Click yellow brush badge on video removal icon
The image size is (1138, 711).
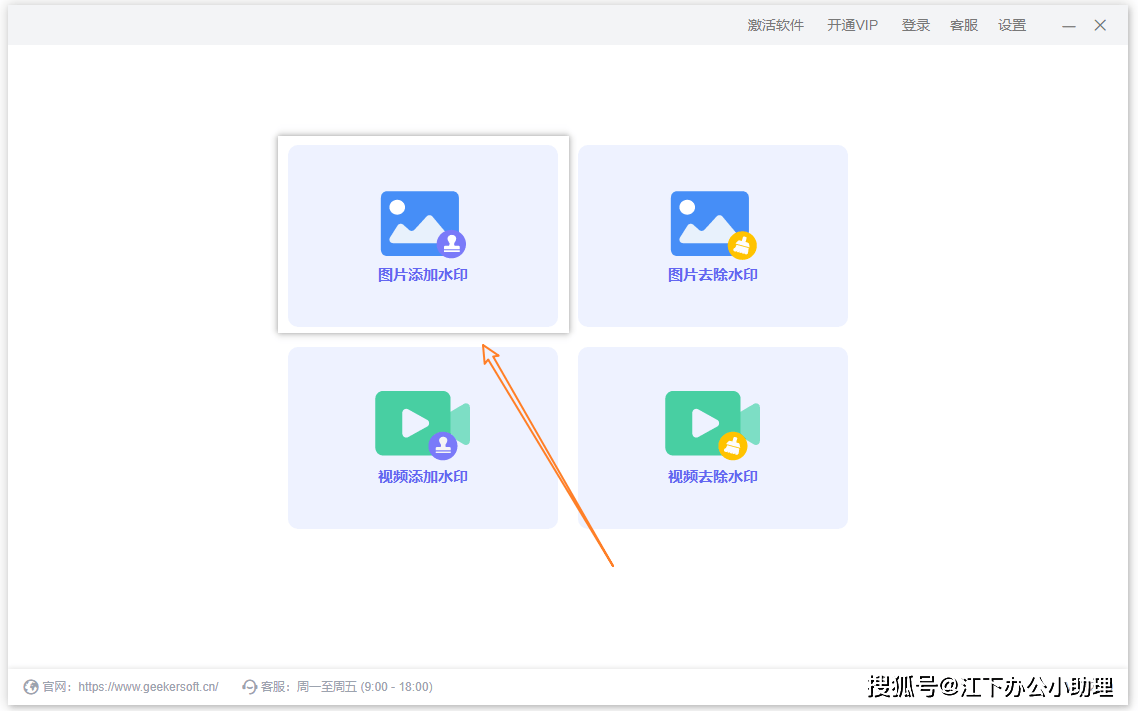733,446
